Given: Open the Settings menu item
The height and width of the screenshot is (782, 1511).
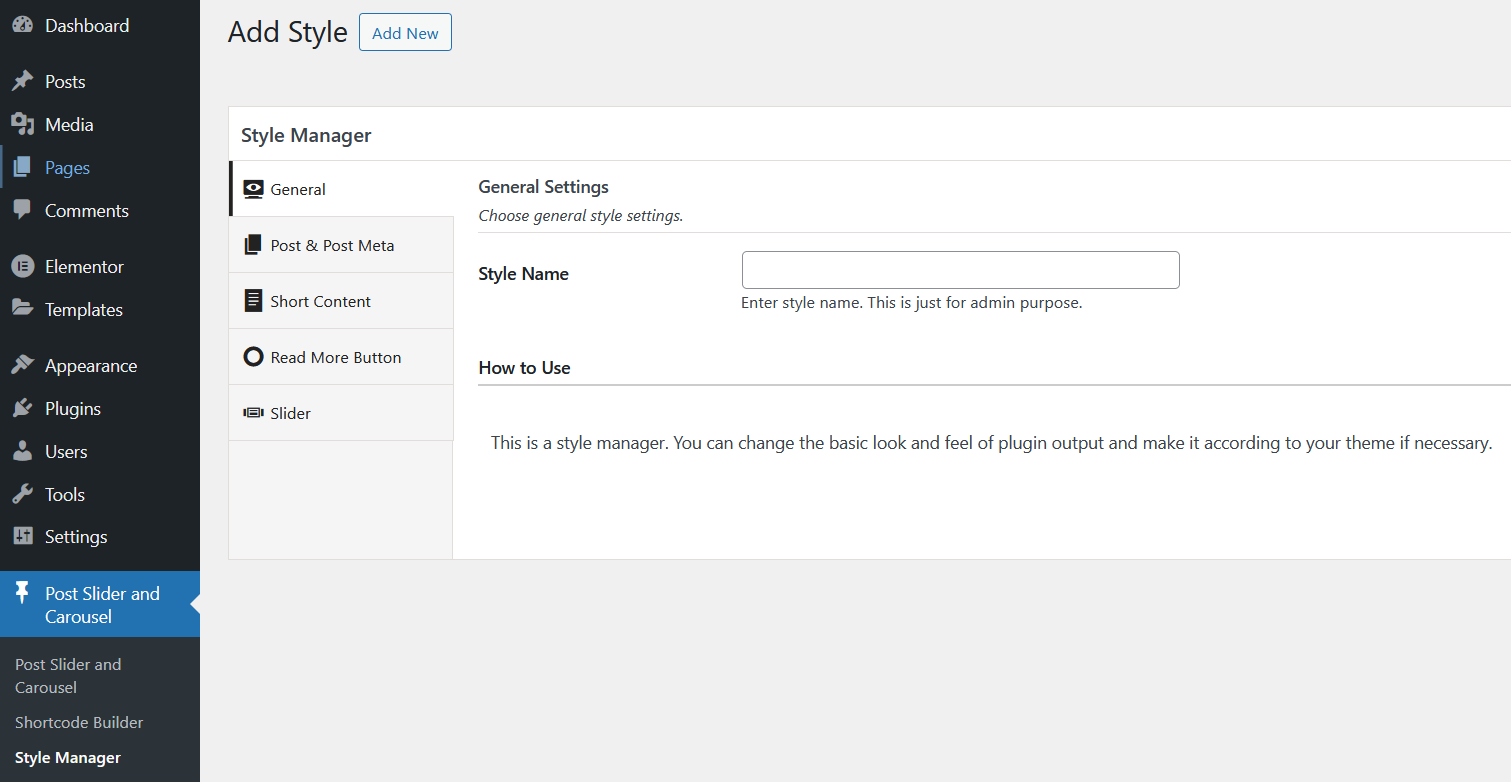Looking at the screenshot, I should click(100, 537).
